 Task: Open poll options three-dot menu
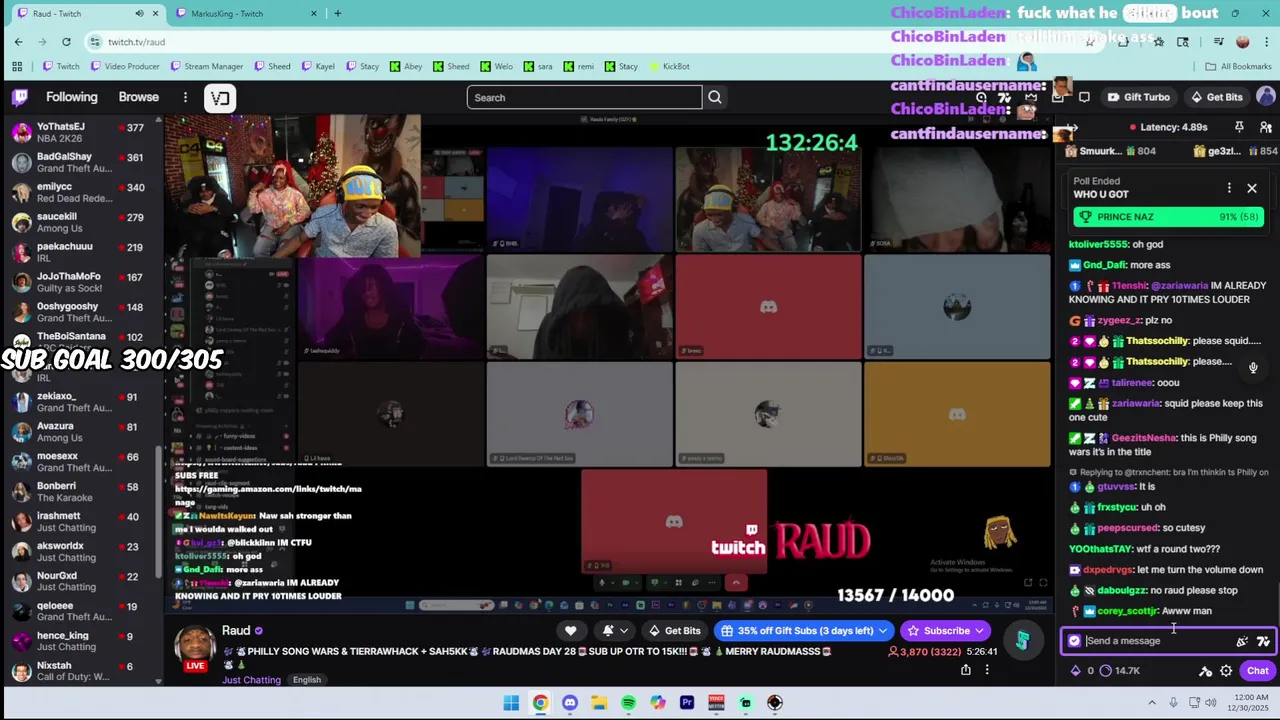coord(1229,188)
